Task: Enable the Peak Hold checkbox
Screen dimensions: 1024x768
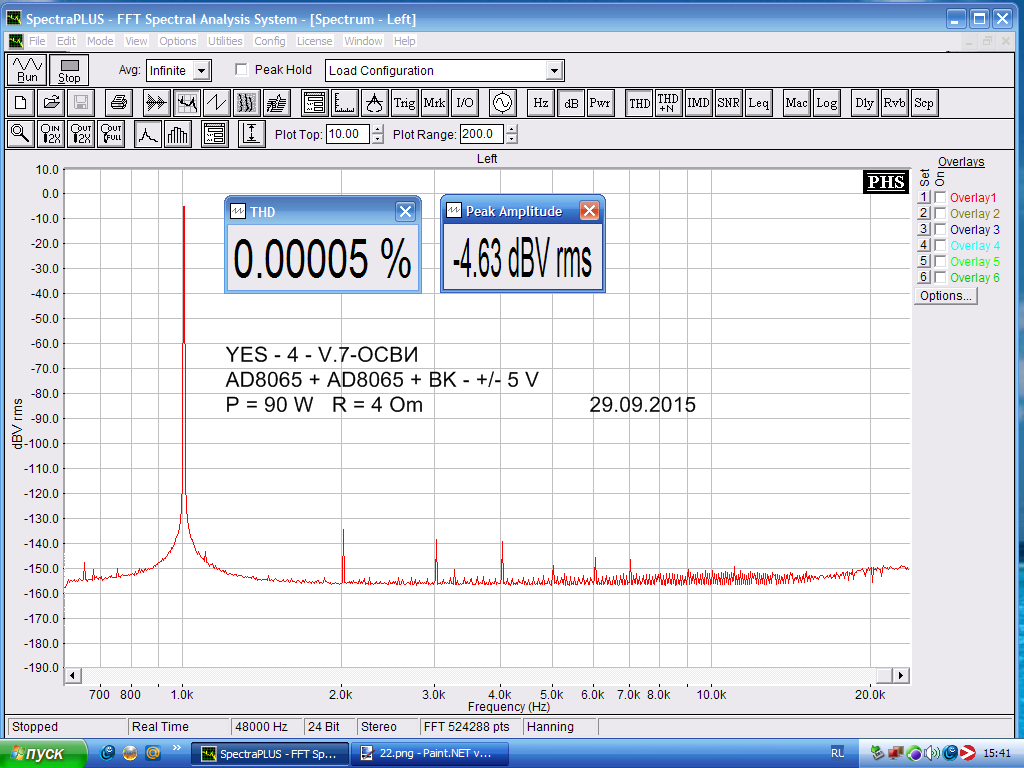Action: tap(241, 70)
